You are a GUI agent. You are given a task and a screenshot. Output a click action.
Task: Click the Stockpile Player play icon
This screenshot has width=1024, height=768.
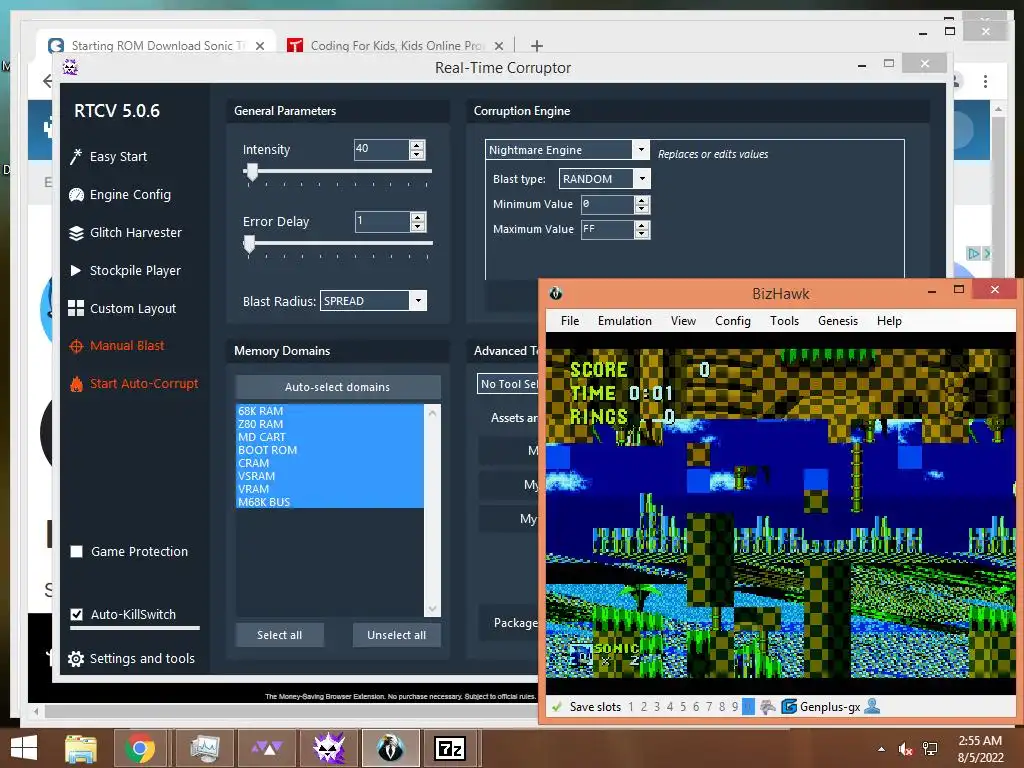pos(76,270)
